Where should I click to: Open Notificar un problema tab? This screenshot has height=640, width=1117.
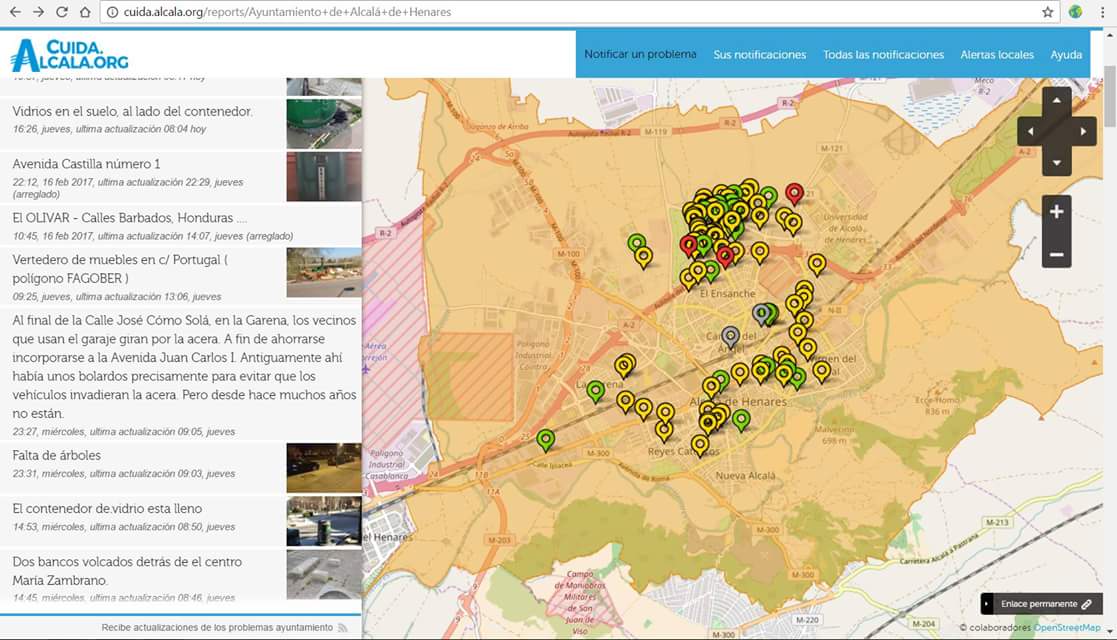pyautogui.click(x=640, y=54)
